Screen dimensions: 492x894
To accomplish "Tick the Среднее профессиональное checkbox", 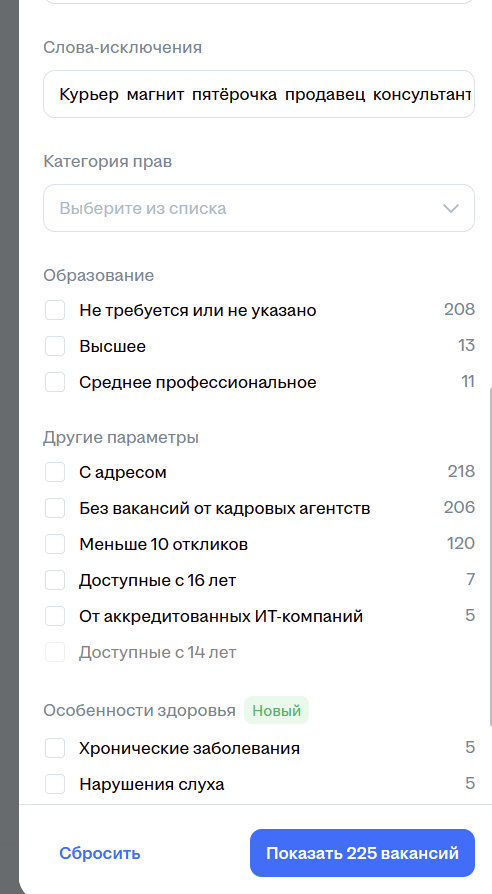I will pyautogui.click(x=55, y=382).
